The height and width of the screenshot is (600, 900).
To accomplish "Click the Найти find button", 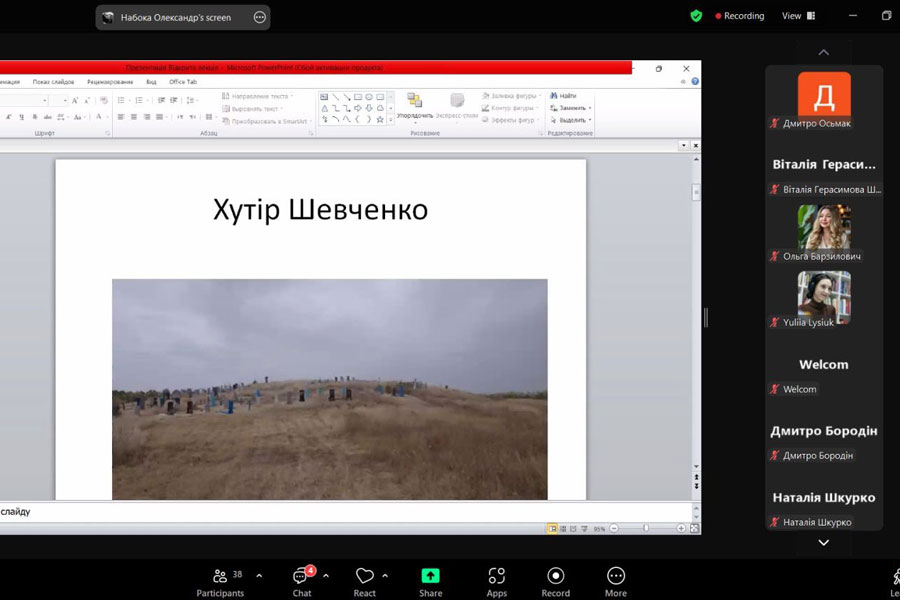I will pos(563,96).
